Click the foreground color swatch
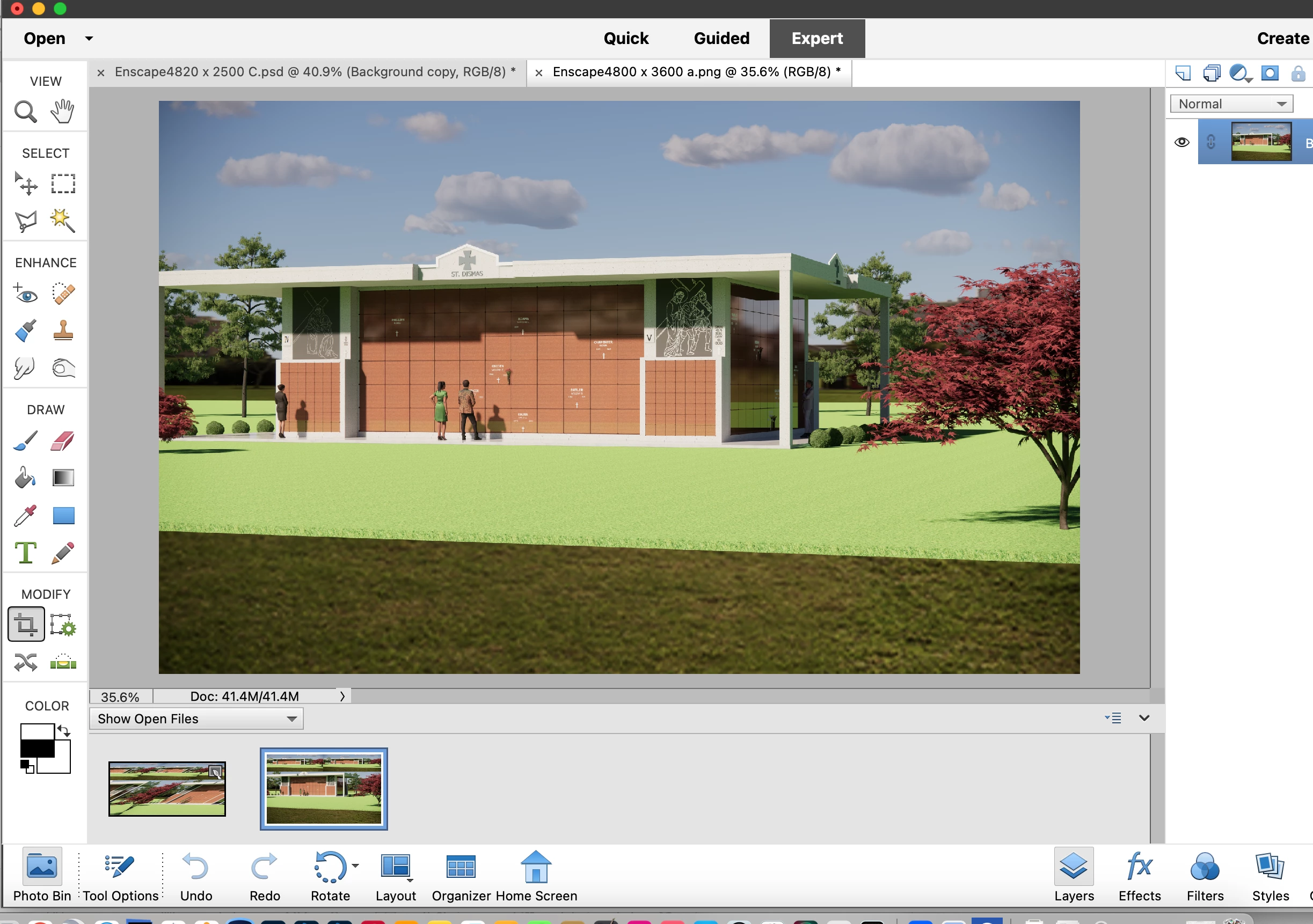The height and width of the screenshot is (924, 1313). coord(37,739)
